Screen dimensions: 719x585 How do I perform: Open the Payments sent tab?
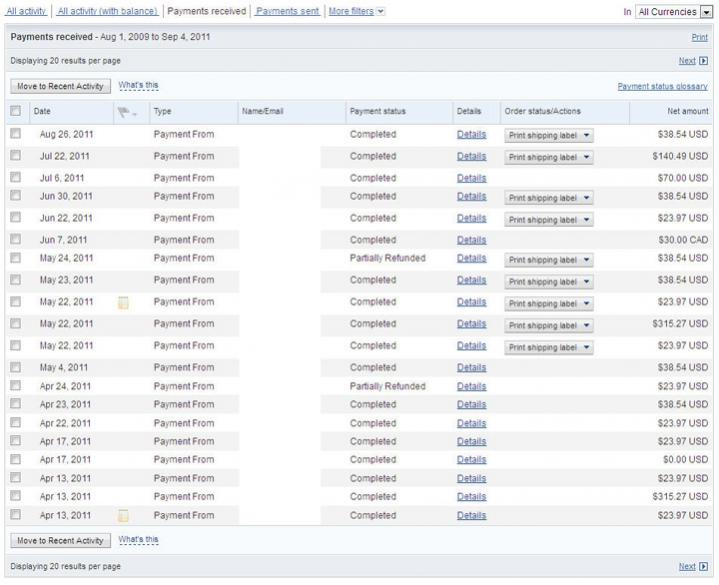point(287,11)
